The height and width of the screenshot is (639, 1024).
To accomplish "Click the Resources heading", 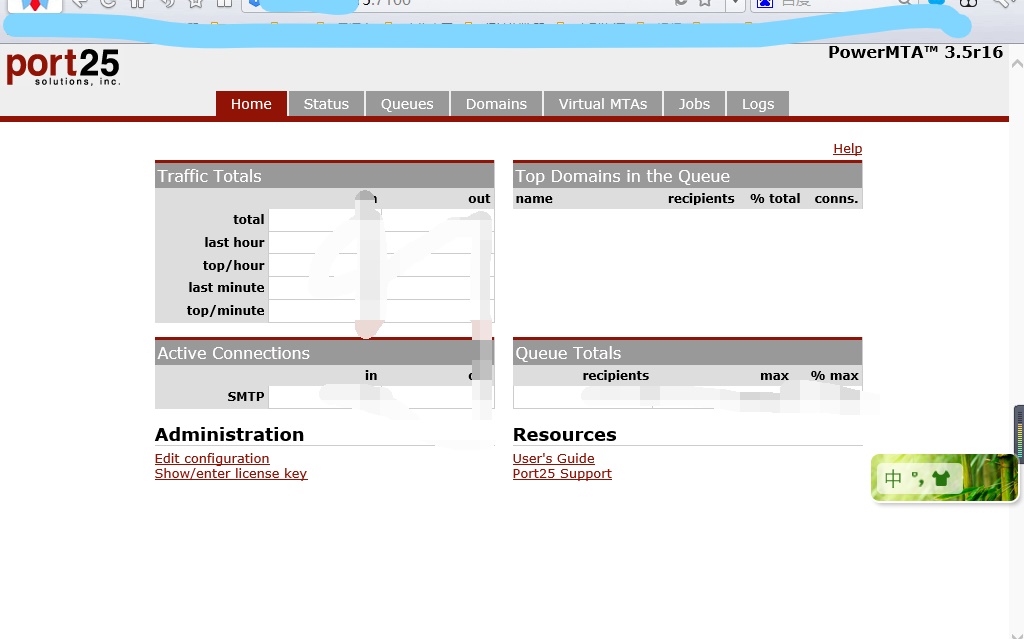I will pos(564,434).
